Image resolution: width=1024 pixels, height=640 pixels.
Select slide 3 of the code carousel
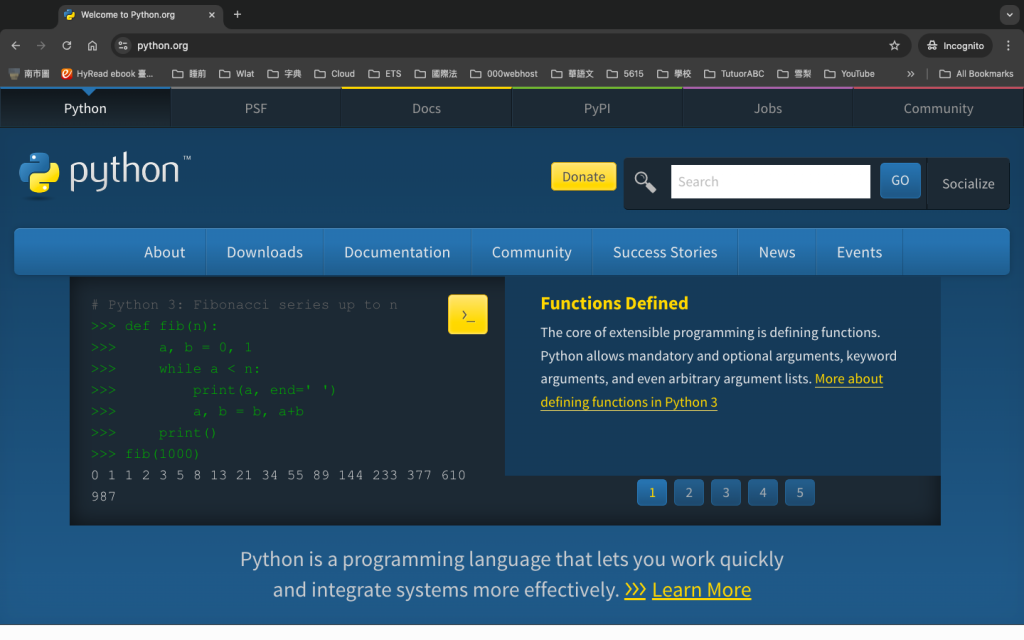[726, 492]
